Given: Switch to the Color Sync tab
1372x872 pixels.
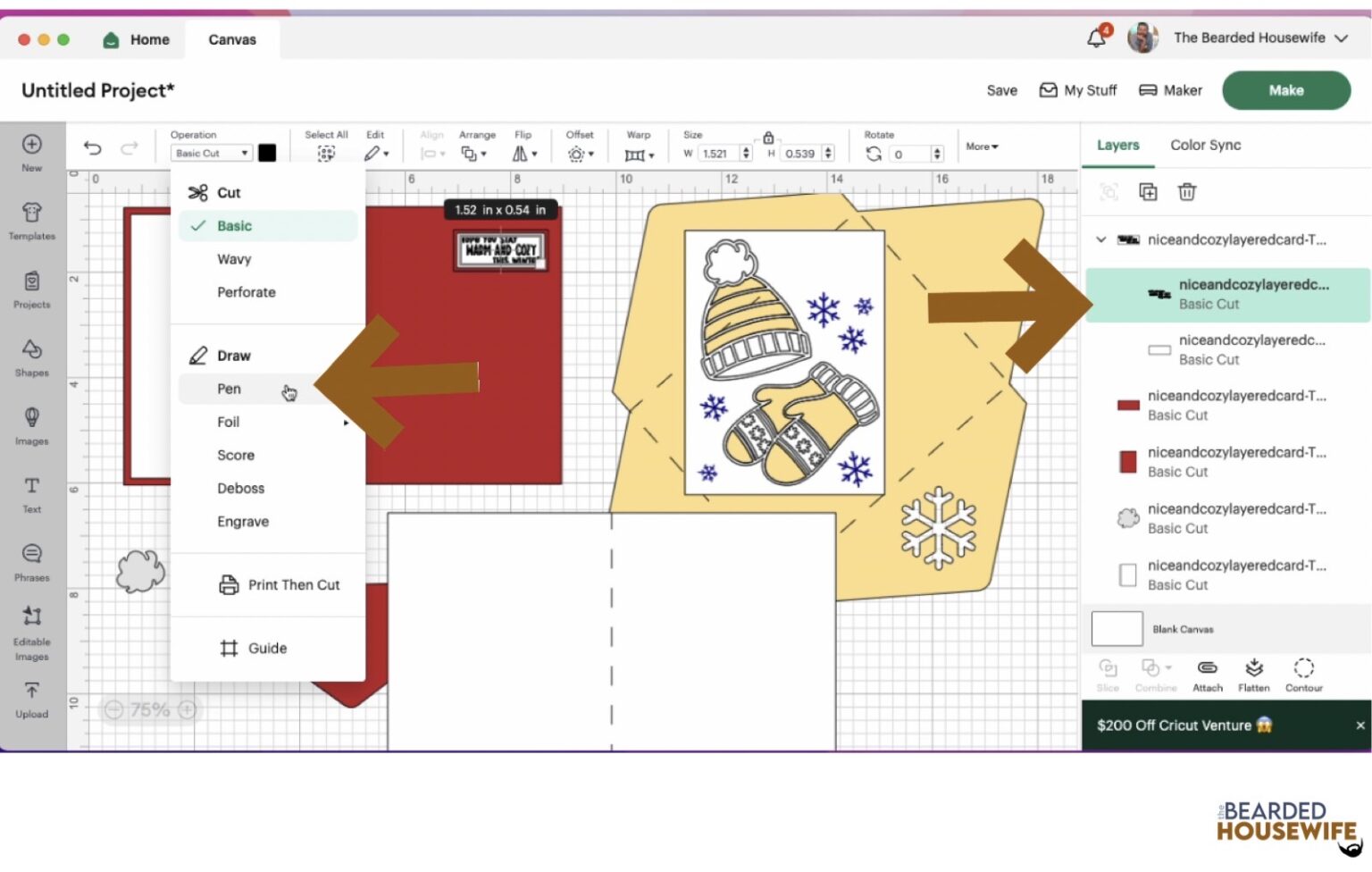Looking at the screenshot, I should (x=1205, y=145).
